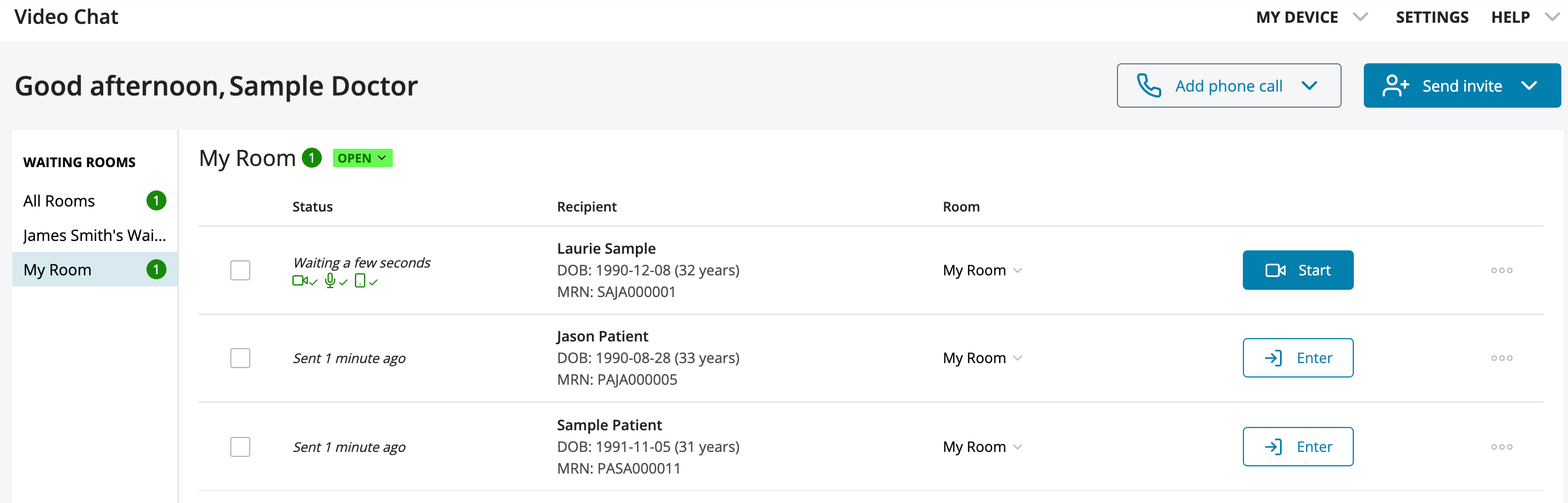
Task: Open the three-dot menu for Sample Patient
Action: pyautogui.click(x=1501, y=446)
